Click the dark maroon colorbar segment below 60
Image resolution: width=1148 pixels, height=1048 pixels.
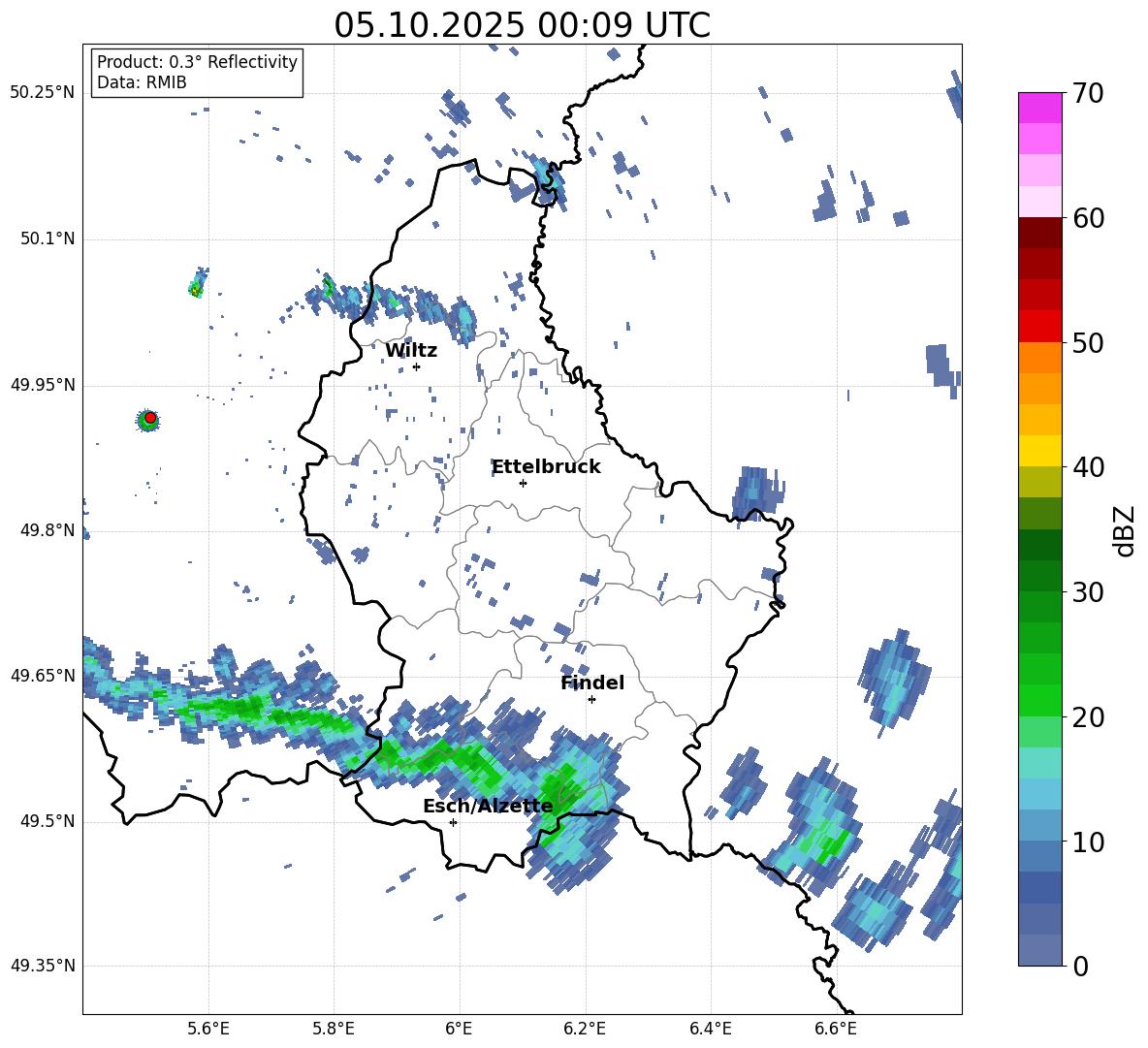point(1039,233)
